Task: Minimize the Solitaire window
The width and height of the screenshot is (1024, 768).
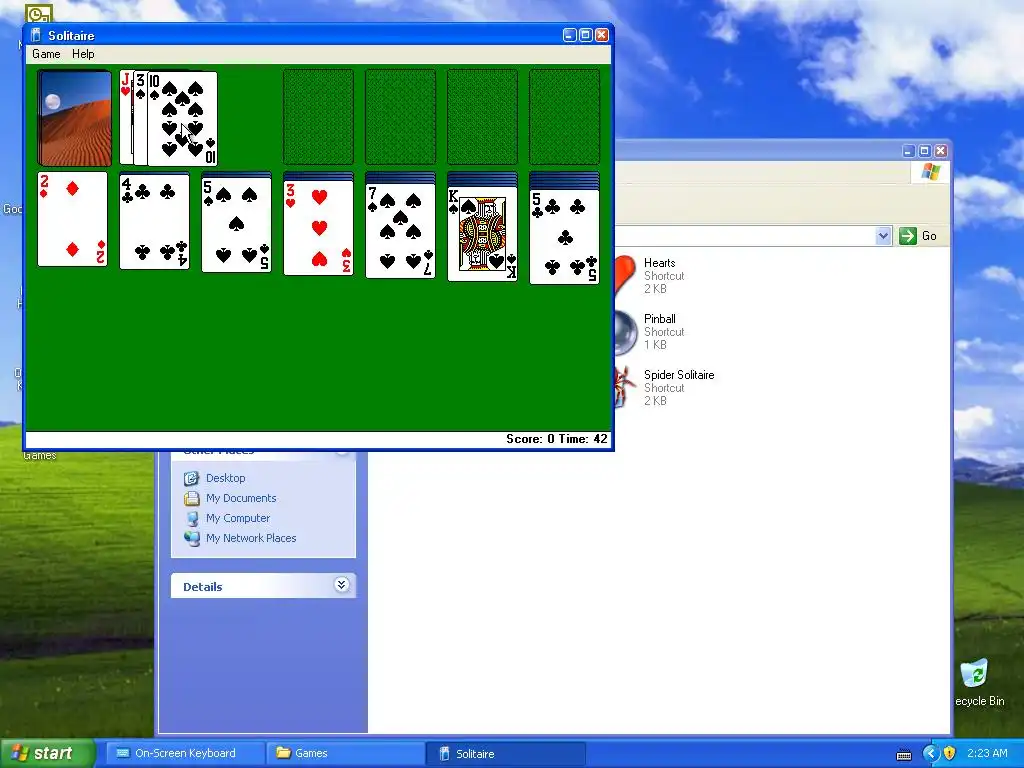Action: point(569,35)
